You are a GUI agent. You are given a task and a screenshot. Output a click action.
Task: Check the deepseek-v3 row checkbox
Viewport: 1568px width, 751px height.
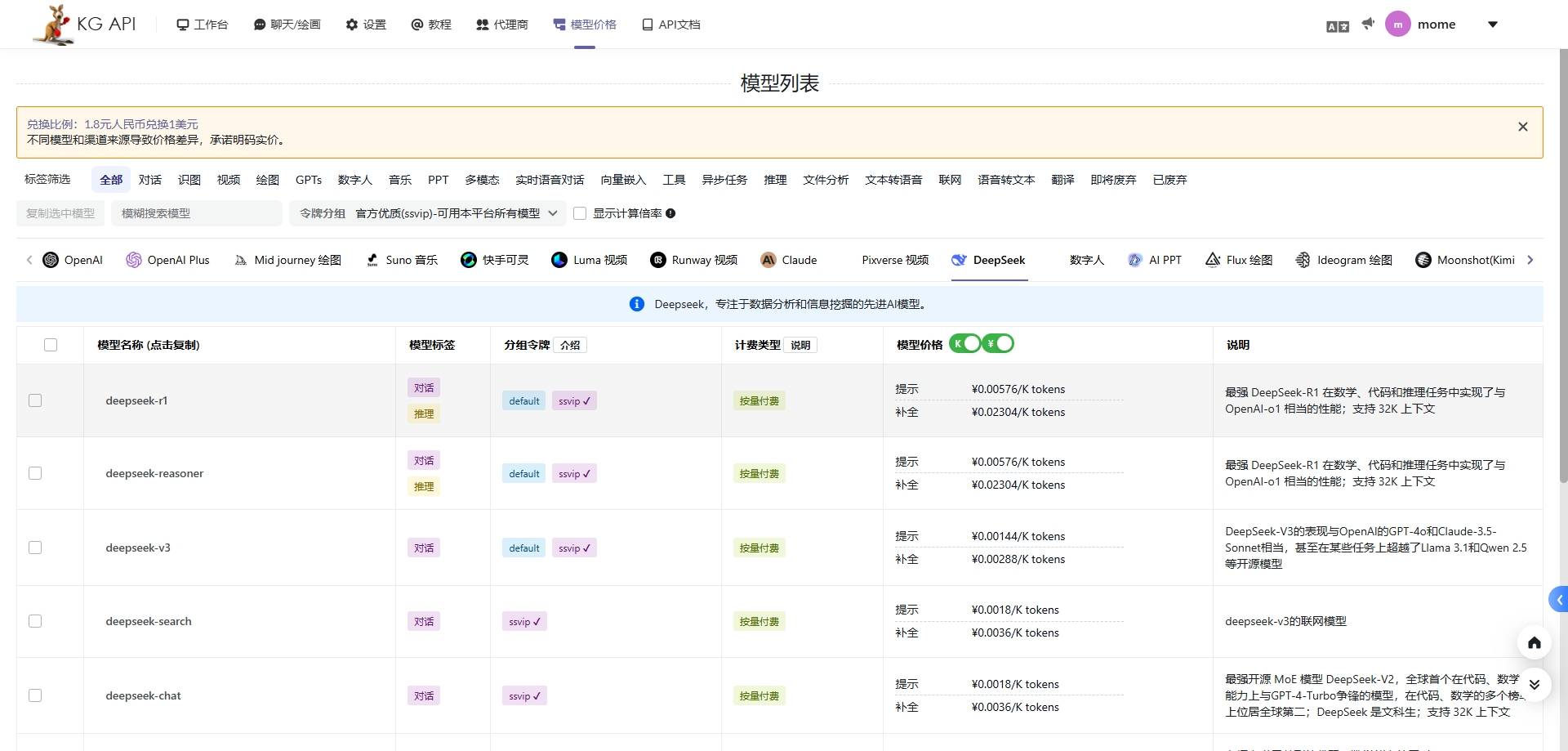(35, 548)
